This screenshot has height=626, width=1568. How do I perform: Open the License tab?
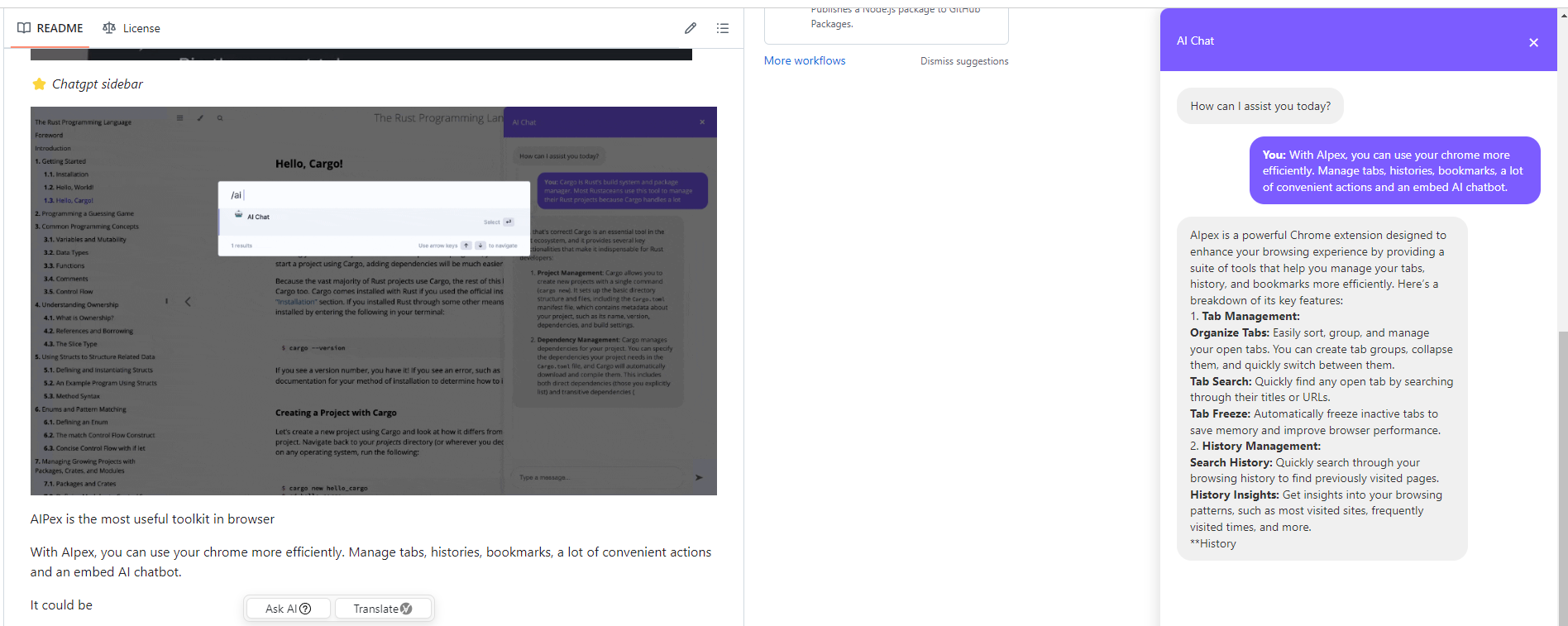131,28
